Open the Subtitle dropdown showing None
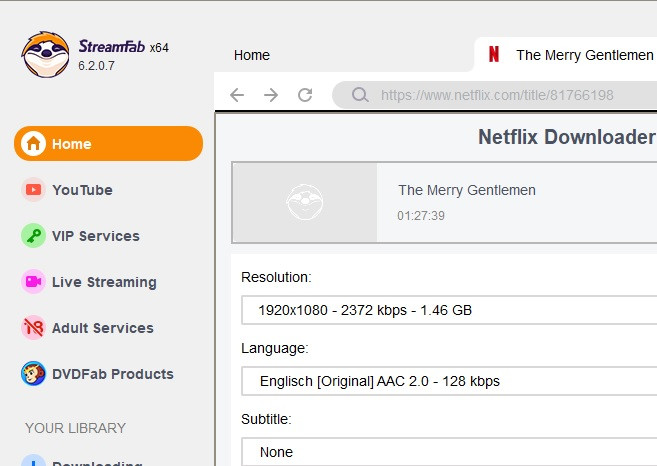The height and width of the screenshot is (466, 657). click(450, 452)
